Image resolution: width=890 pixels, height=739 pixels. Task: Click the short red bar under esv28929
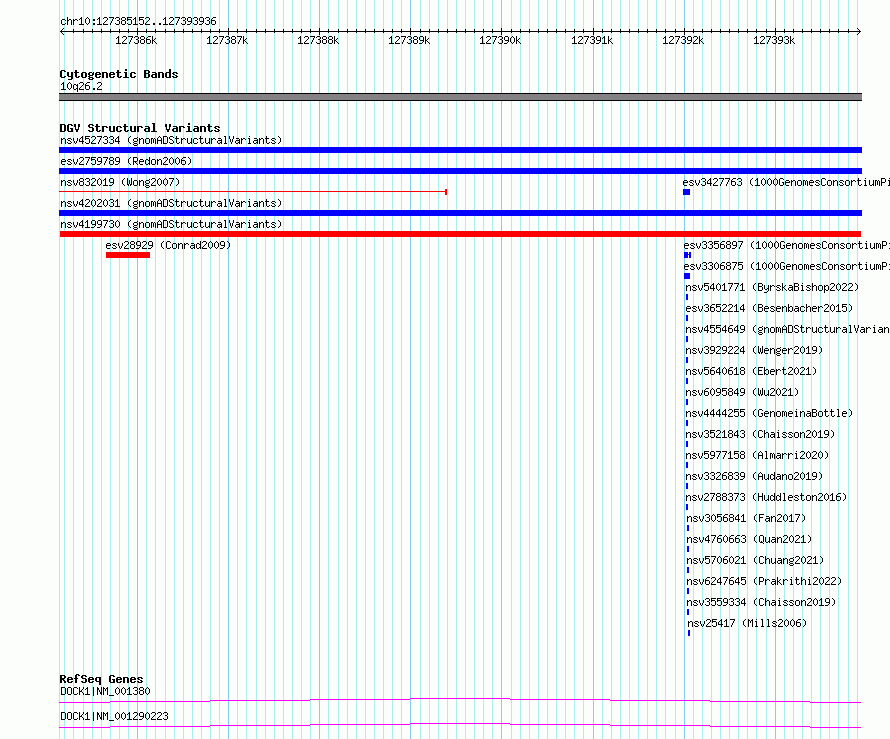pos(128,255)
